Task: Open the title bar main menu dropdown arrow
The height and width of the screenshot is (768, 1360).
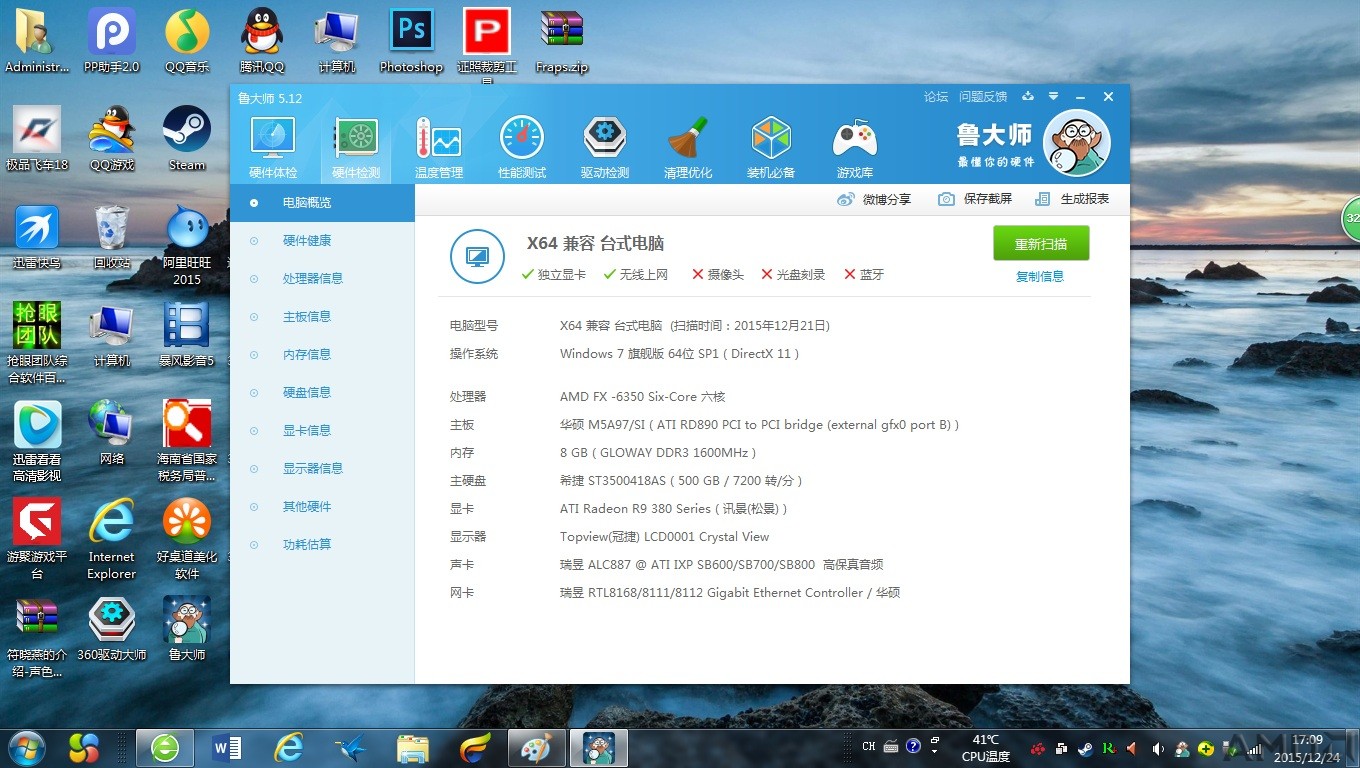Action: [1053, 97]
